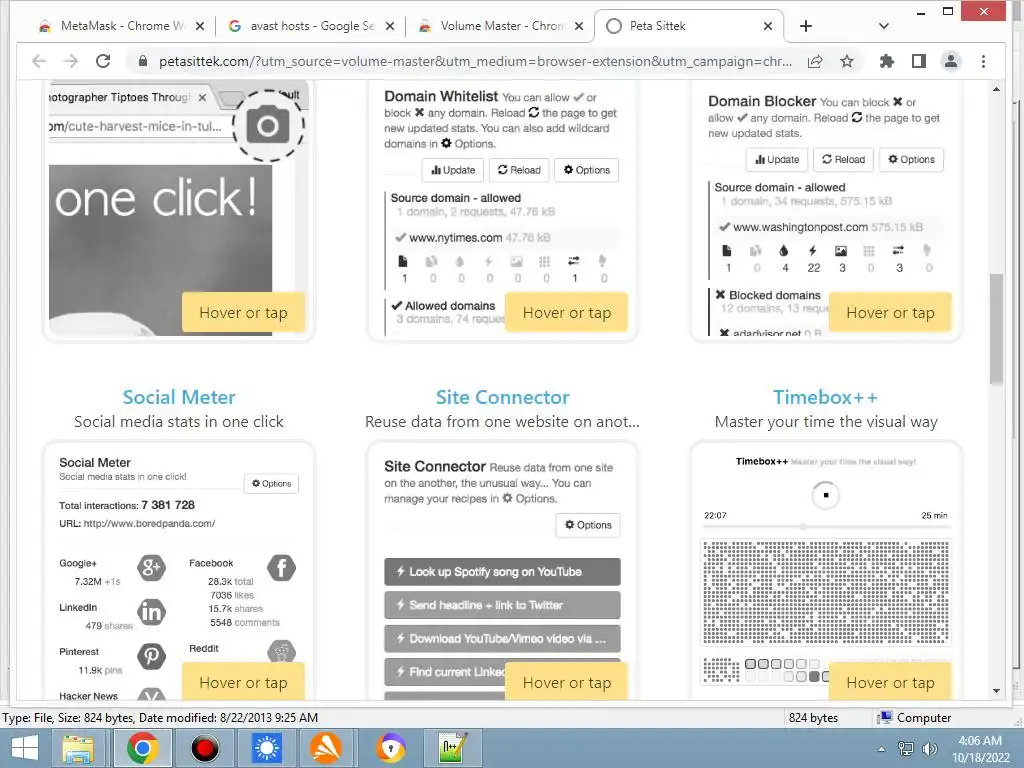Click the LinkedIn round icon
Image resolution: width=1024 pixels, height=768 pixels.
click(x=152, y=612)
